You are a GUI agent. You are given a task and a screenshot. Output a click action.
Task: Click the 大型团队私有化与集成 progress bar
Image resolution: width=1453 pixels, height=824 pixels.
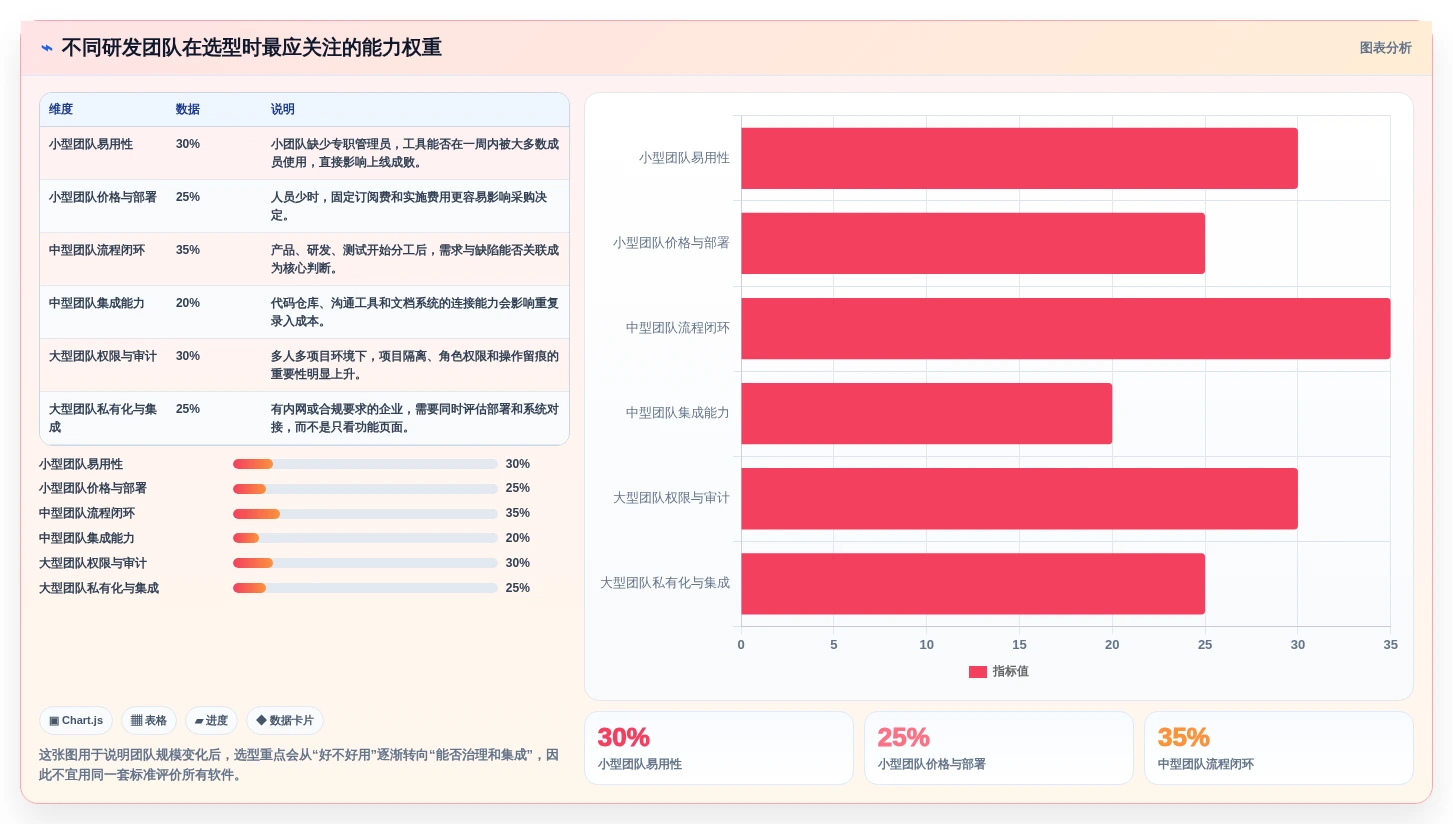click(x=365, y=588)
